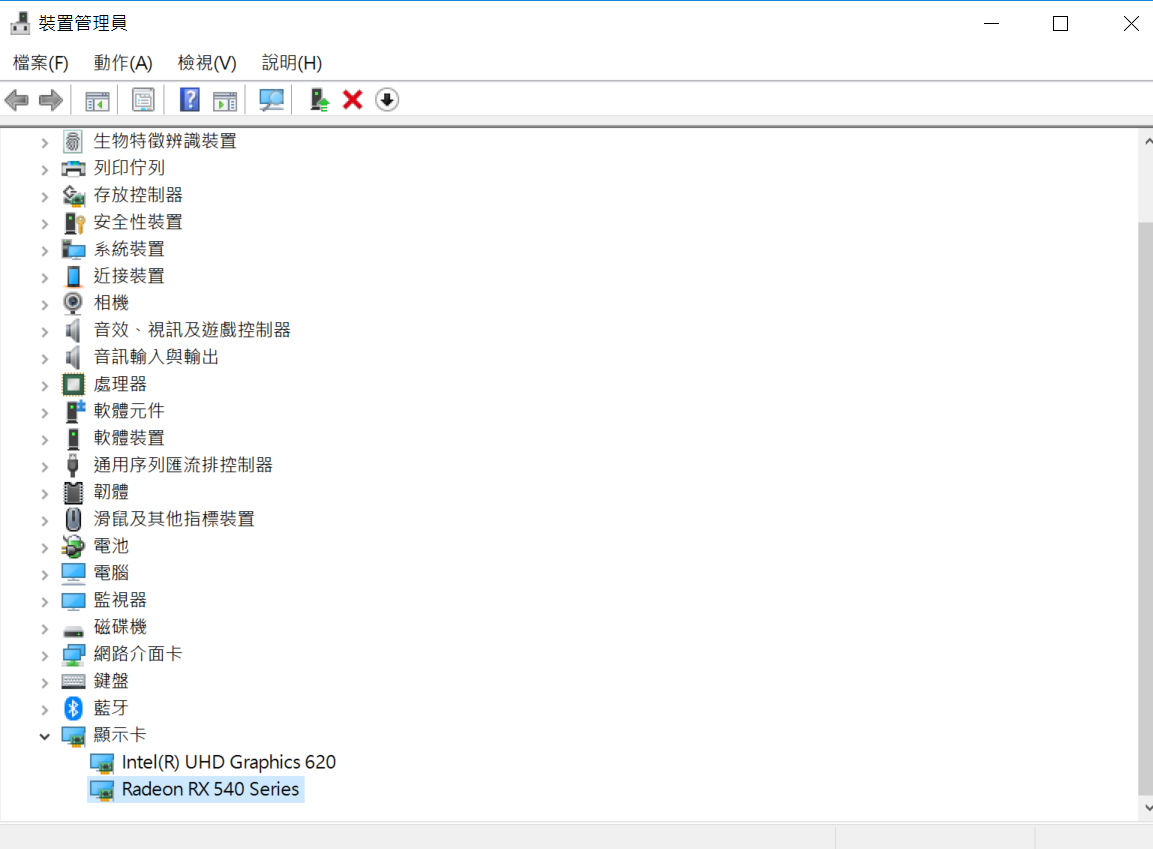Expand the 近接裝置 node
This screenshot has width=1153, height=849.
(44, 278)
